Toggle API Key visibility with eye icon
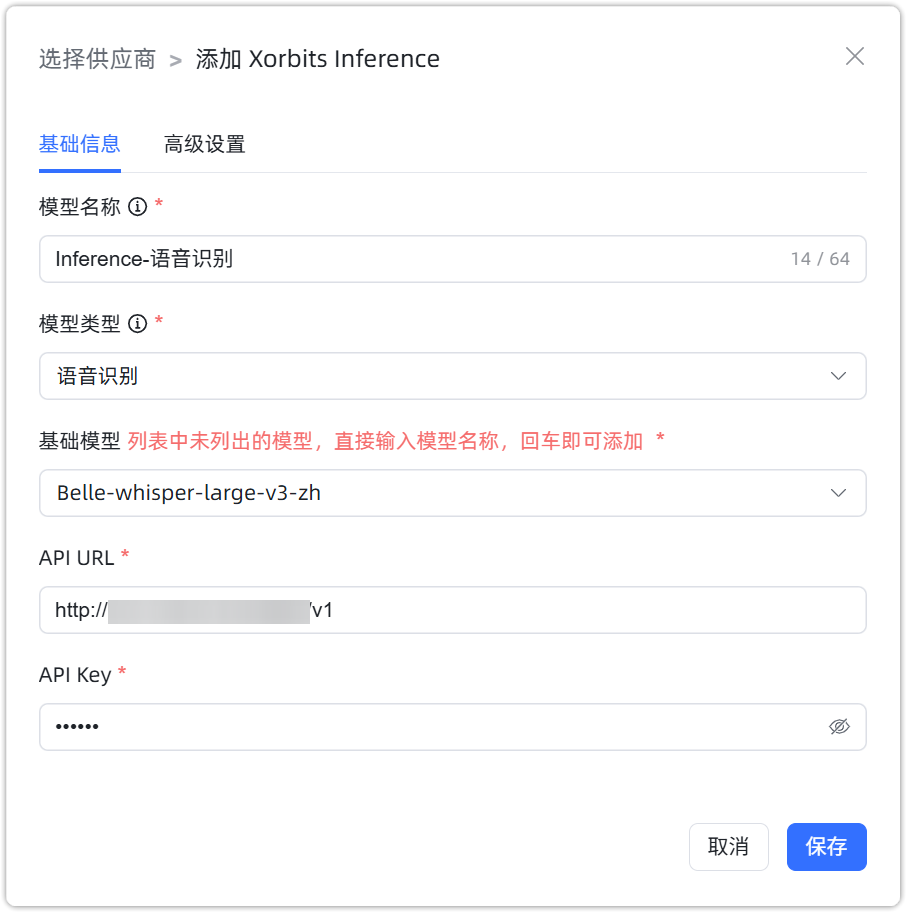 pyautogui.click(x=839, y=727)
